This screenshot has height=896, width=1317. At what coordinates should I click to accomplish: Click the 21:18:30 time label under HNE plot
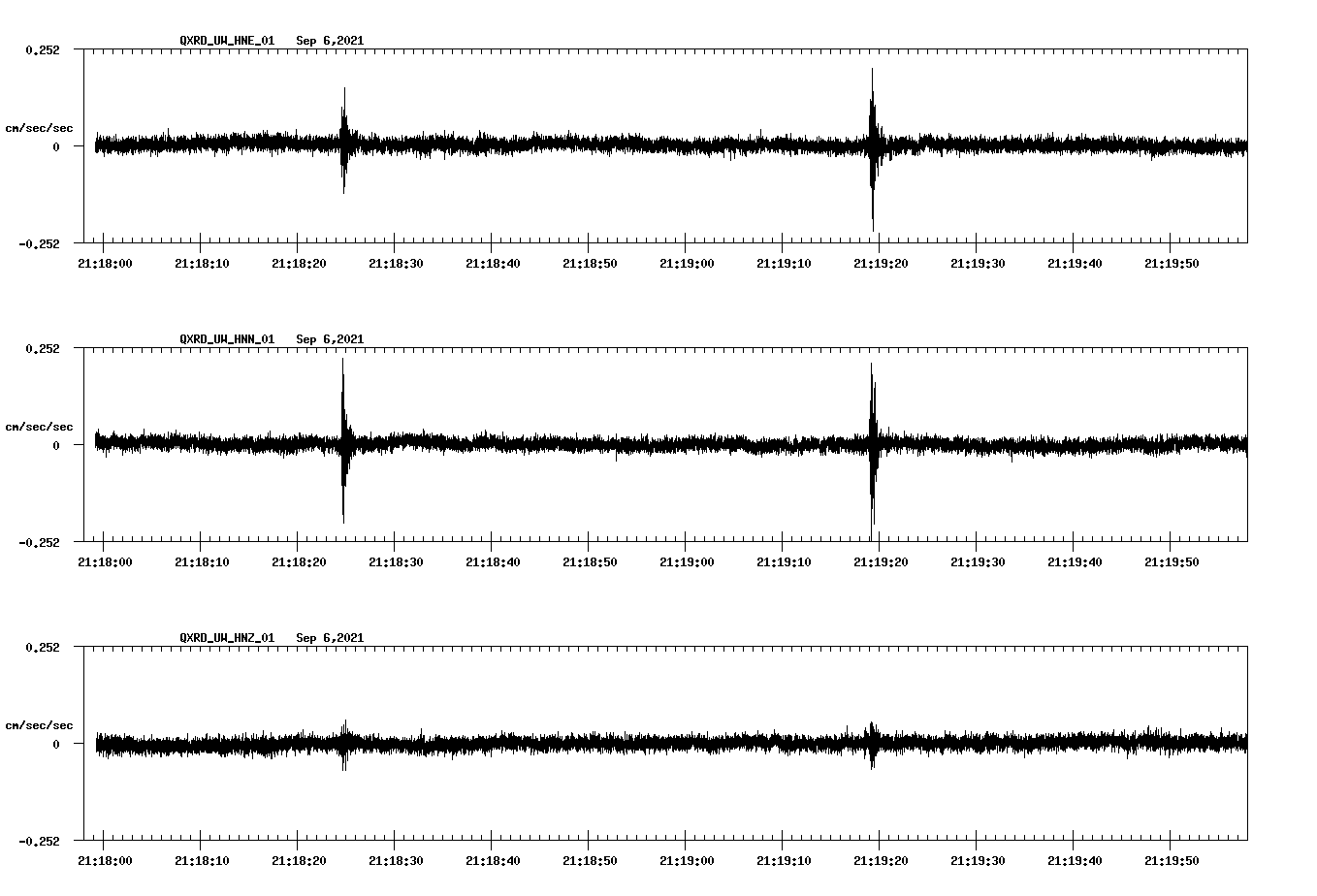click(396, 264)
